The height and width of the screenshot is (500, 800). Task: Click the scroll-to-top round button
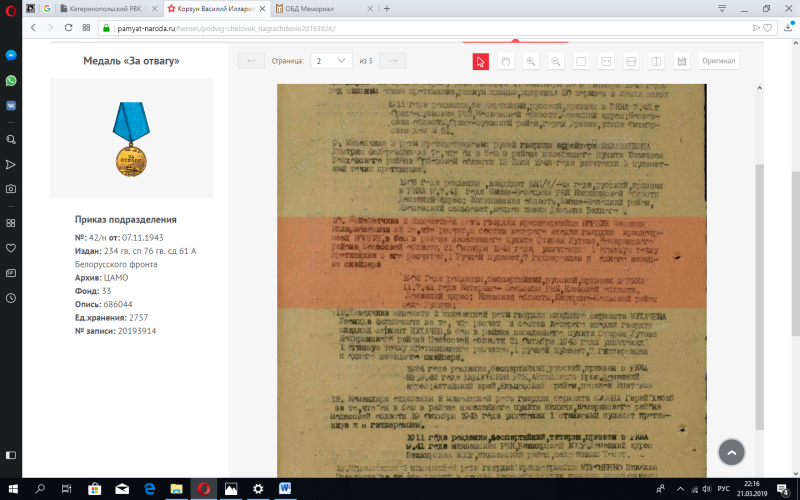click(733, 452)
